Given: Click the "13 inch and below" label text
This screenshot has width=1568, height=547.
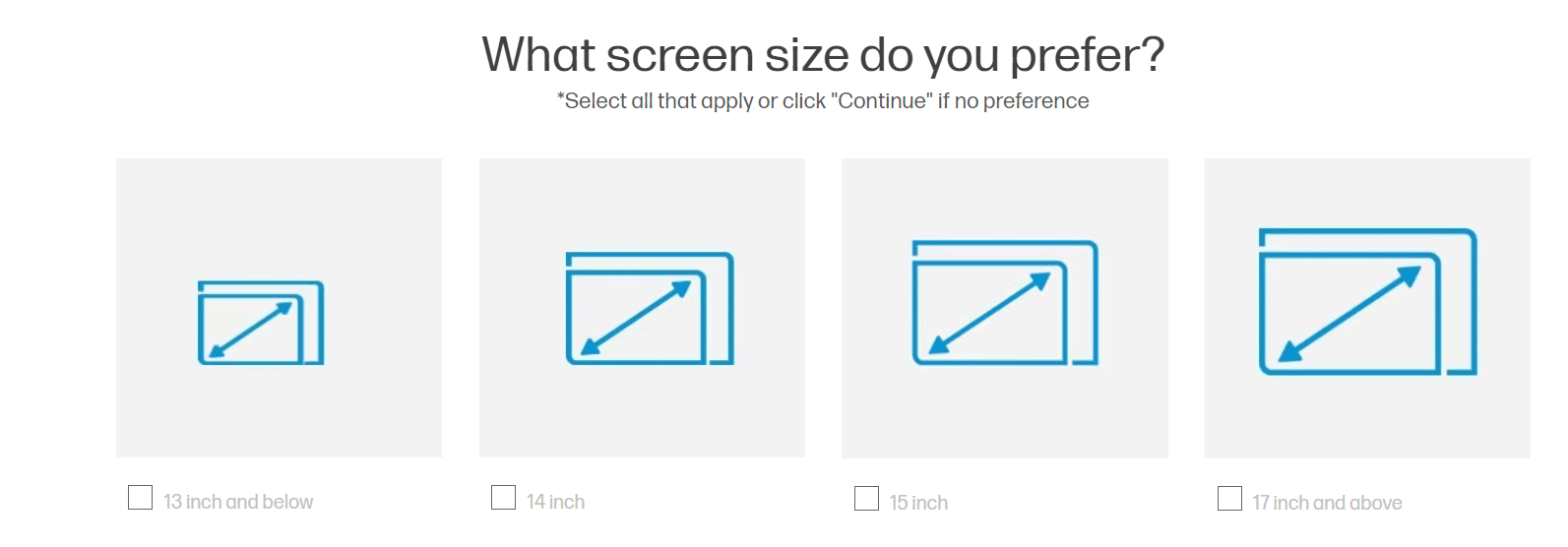Looking at the screenshot, I should point(238,502).
